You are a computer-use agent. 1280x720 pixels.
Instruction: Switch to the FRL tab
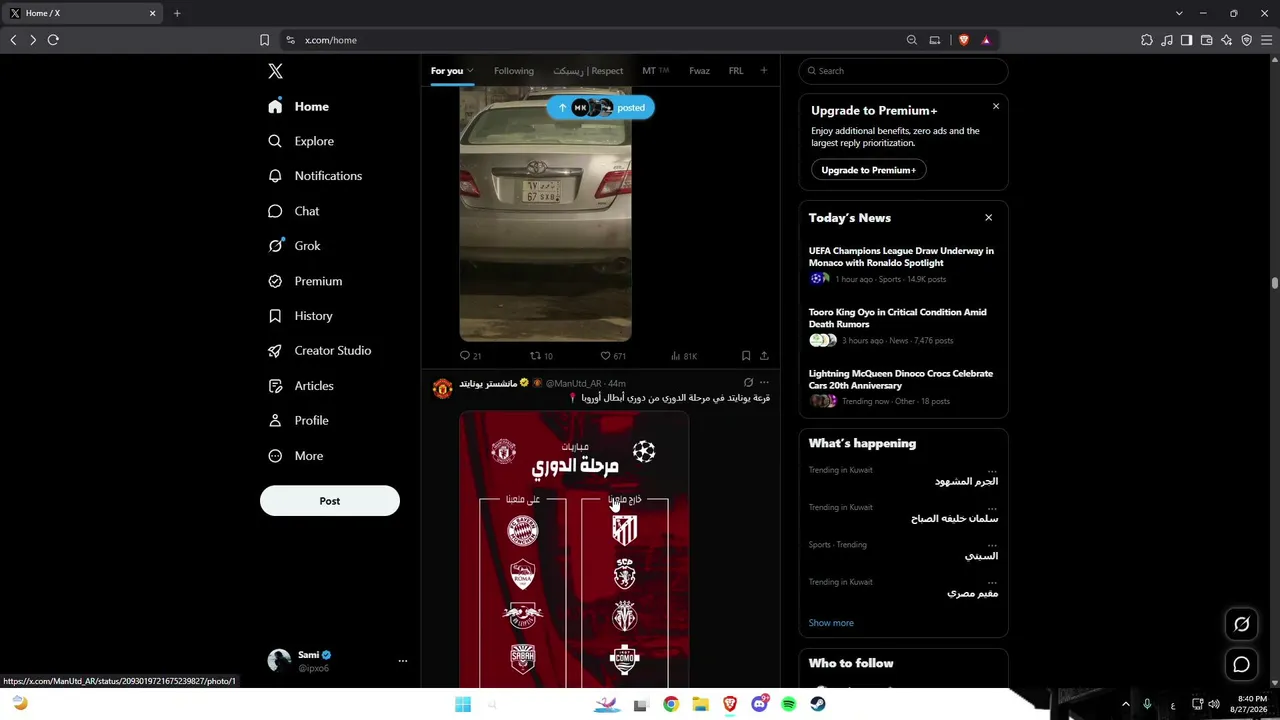tap(736, 71)
